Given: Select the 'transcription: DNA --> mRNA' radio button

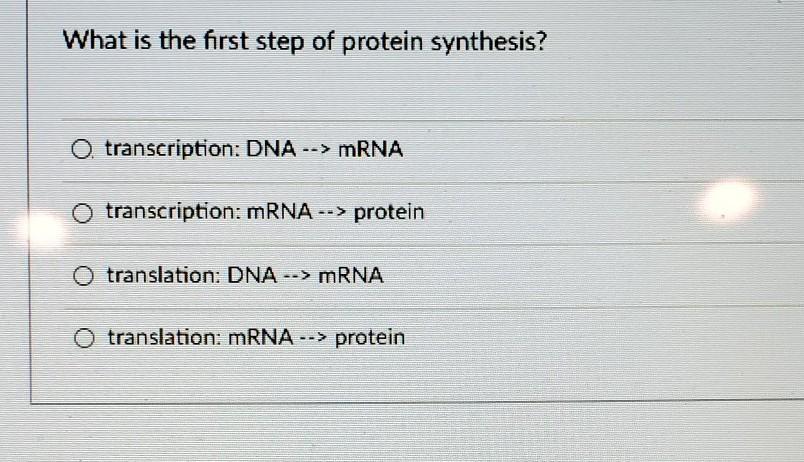Looking at the screenshot, I should (81, 150).
